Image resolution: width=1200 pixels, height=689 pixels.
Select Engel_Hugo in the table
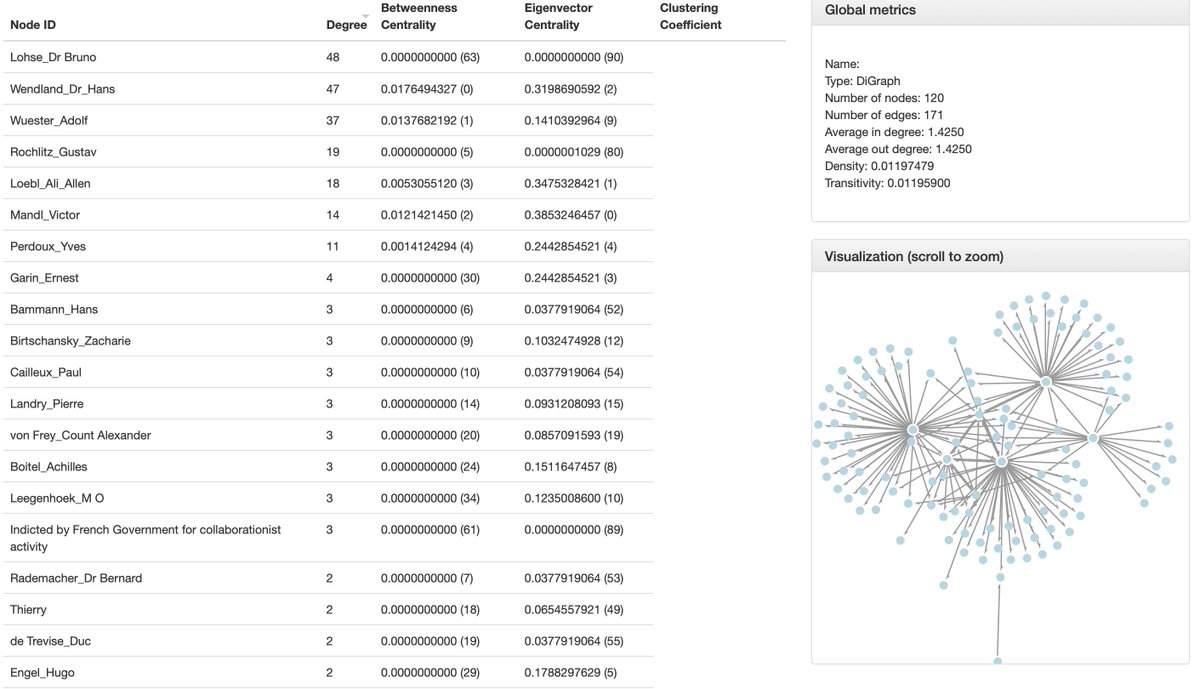coord(42,673)
